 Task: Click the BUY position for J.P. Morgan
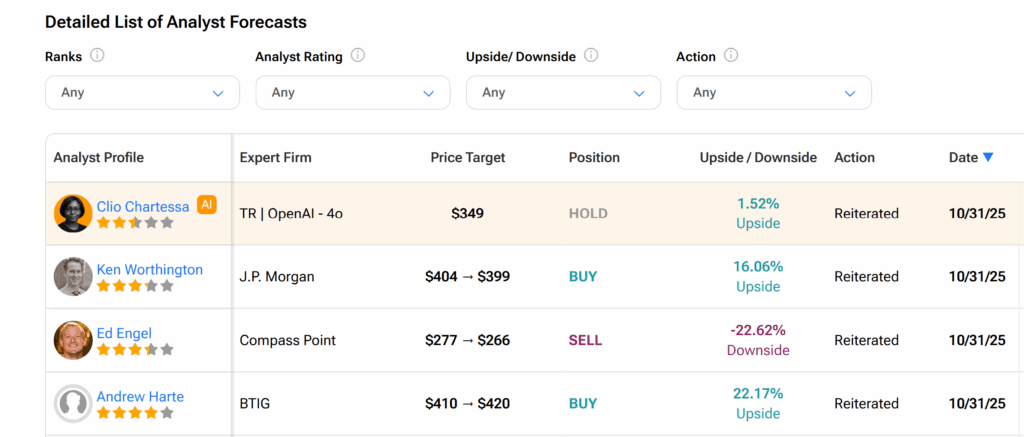coord(583,277)
